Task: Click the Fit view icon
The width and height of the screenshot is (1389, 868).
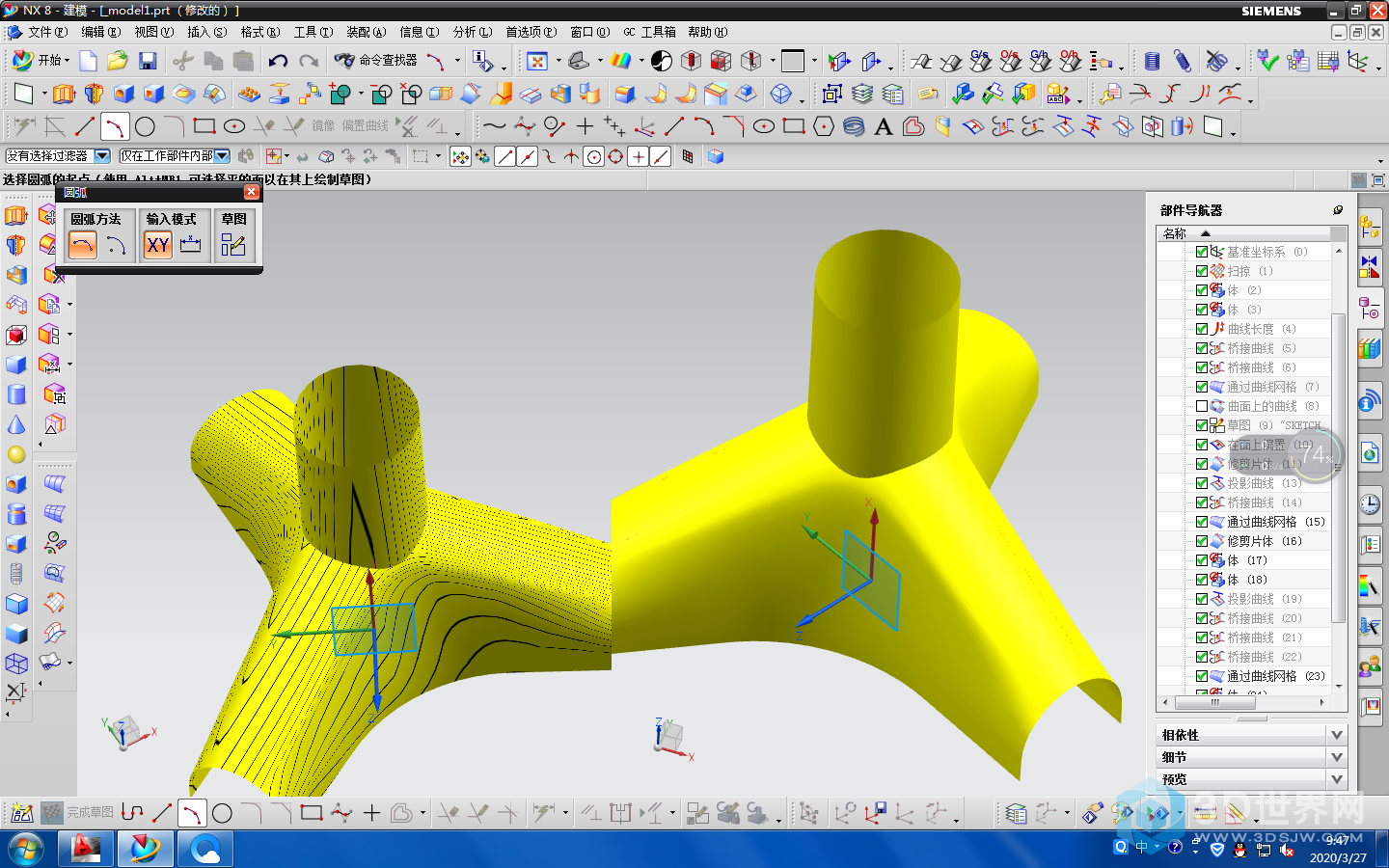Action: [x=537, y=61]
